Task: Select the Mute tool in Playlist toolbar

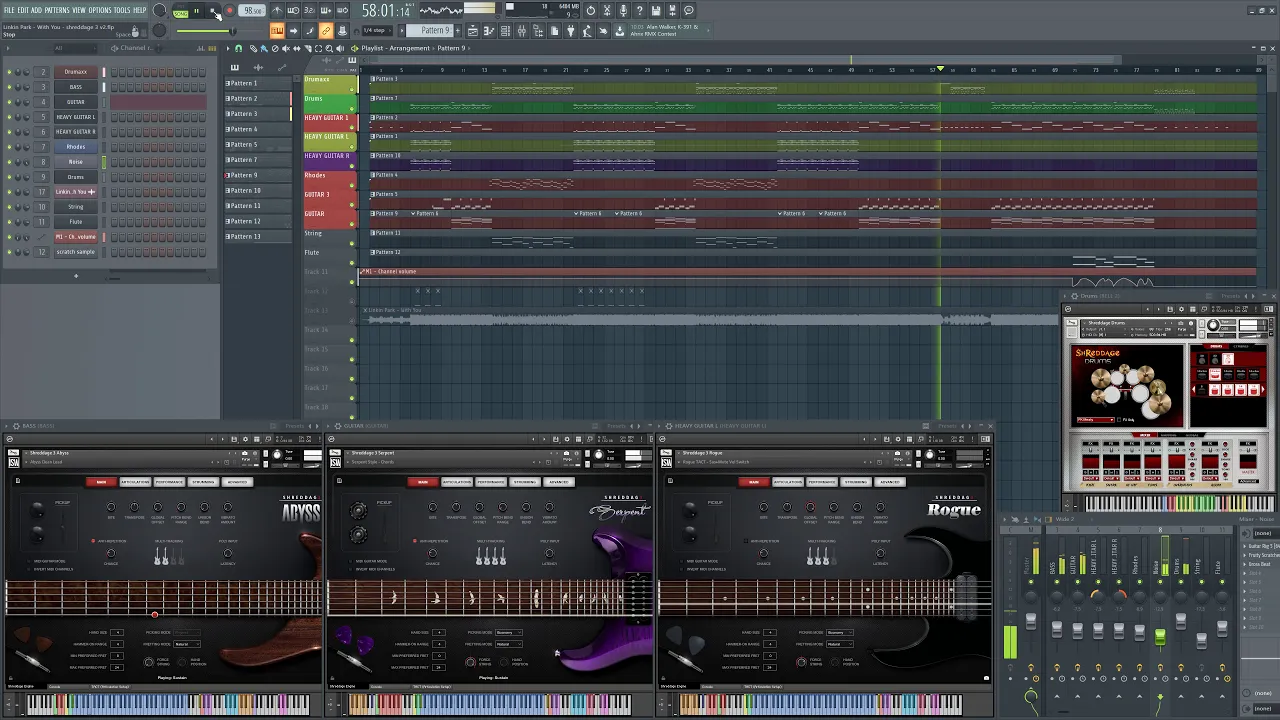Action: (x=285, y=48)
